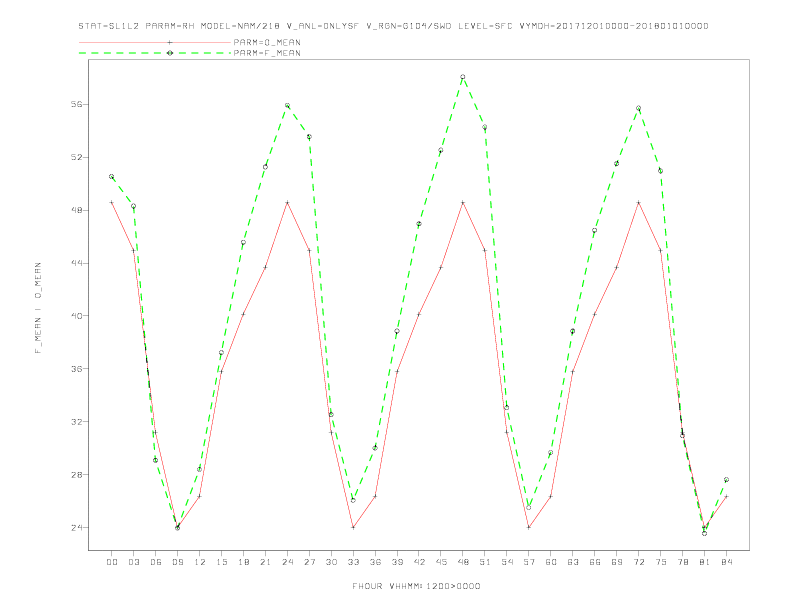Click x-axis forecast hour label 51
Screen dimensions: 792x612
click(485, 562)
